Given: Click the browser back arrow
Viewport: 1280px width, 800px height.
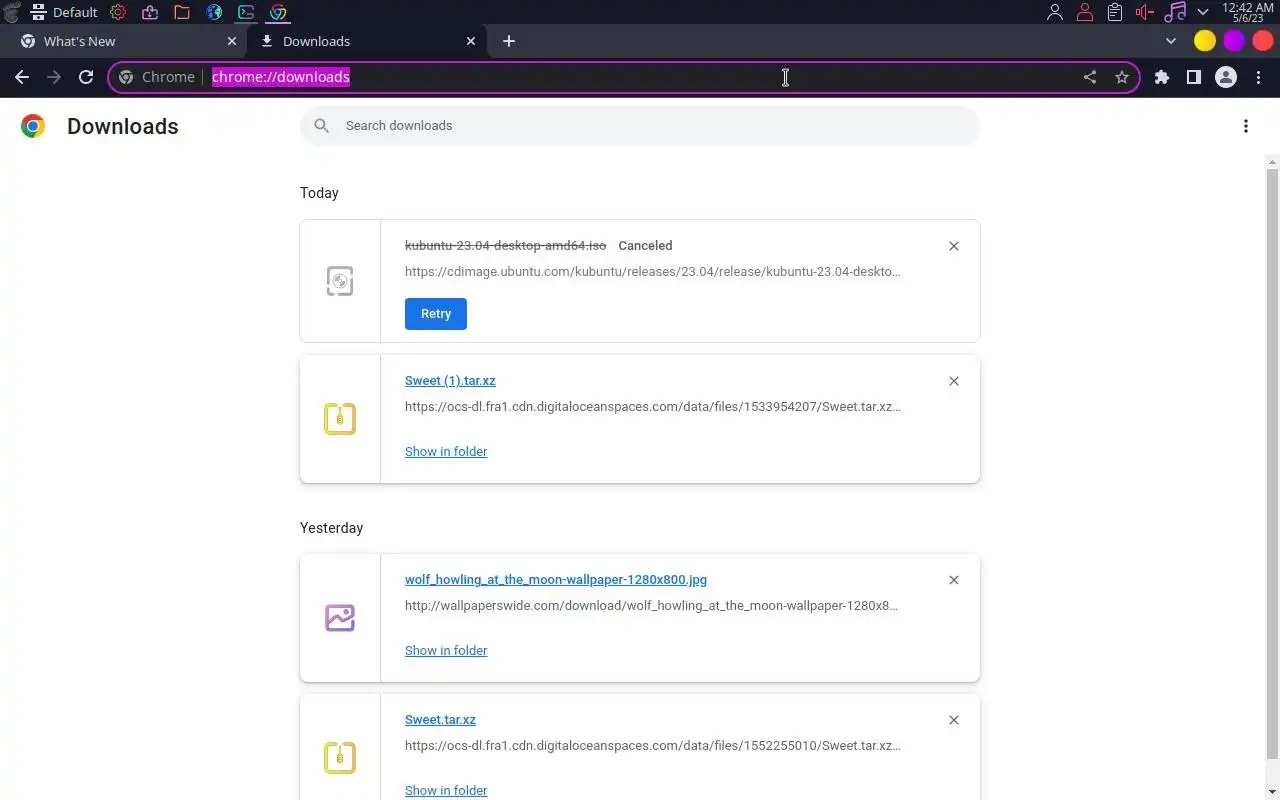Looking at the screenshot, I should [x=22, y=77].
